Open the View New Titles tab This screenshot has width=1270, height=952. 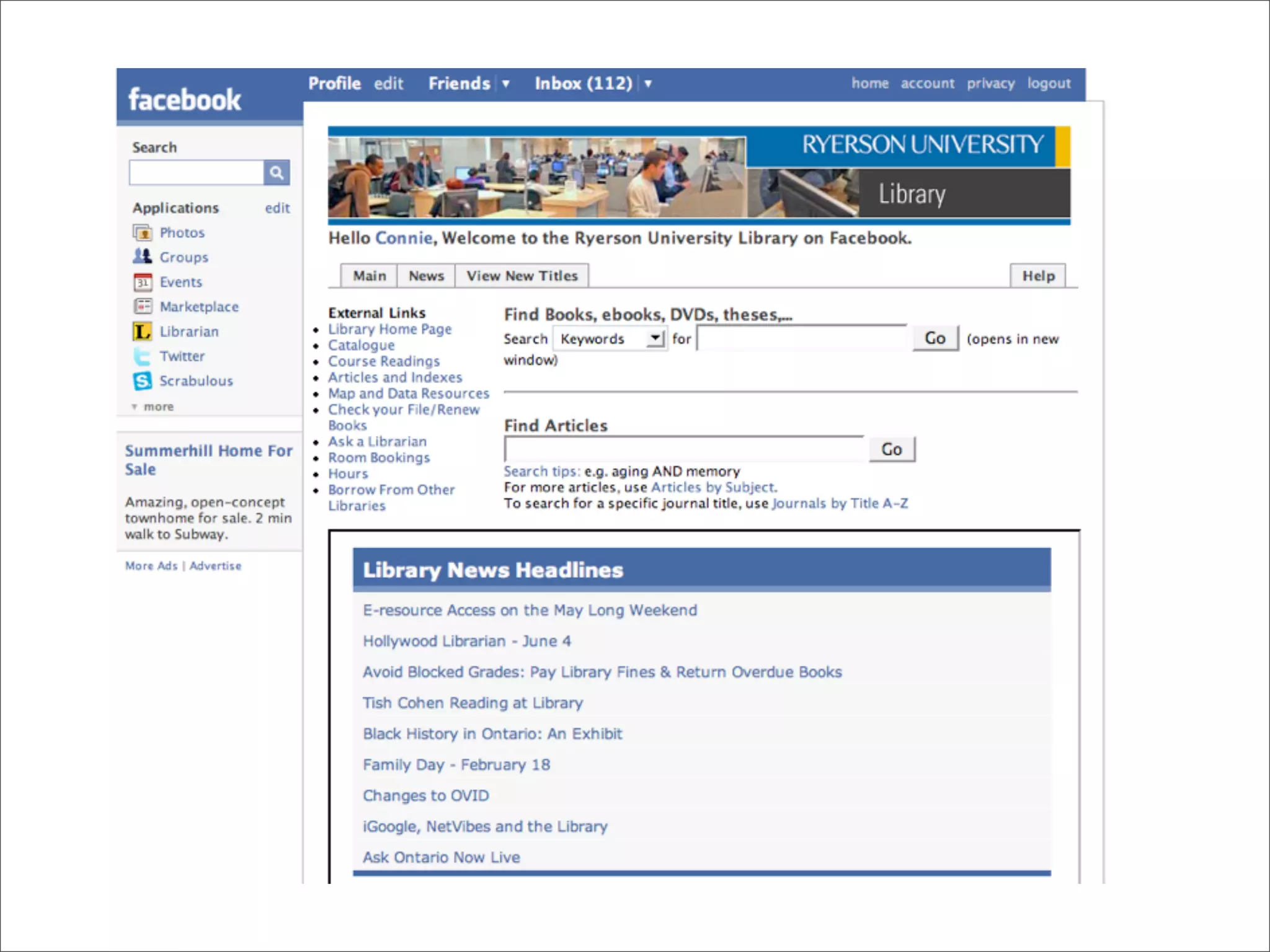(x=522, y=276)
